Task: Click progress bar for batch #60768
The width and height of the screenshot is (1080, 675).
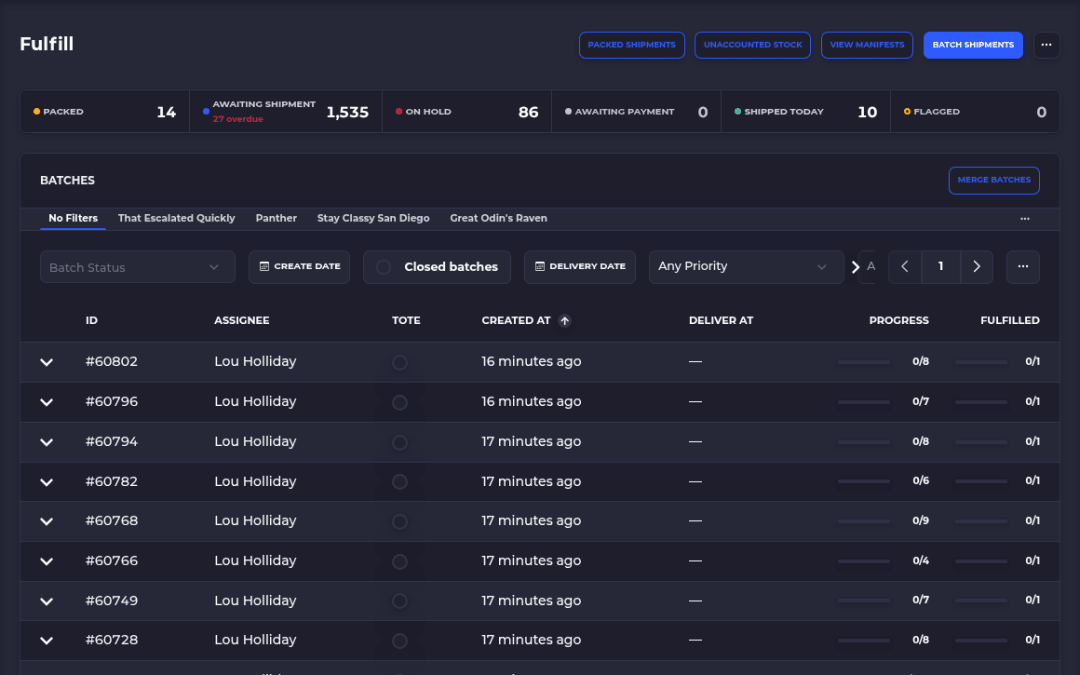Action: 864,521
